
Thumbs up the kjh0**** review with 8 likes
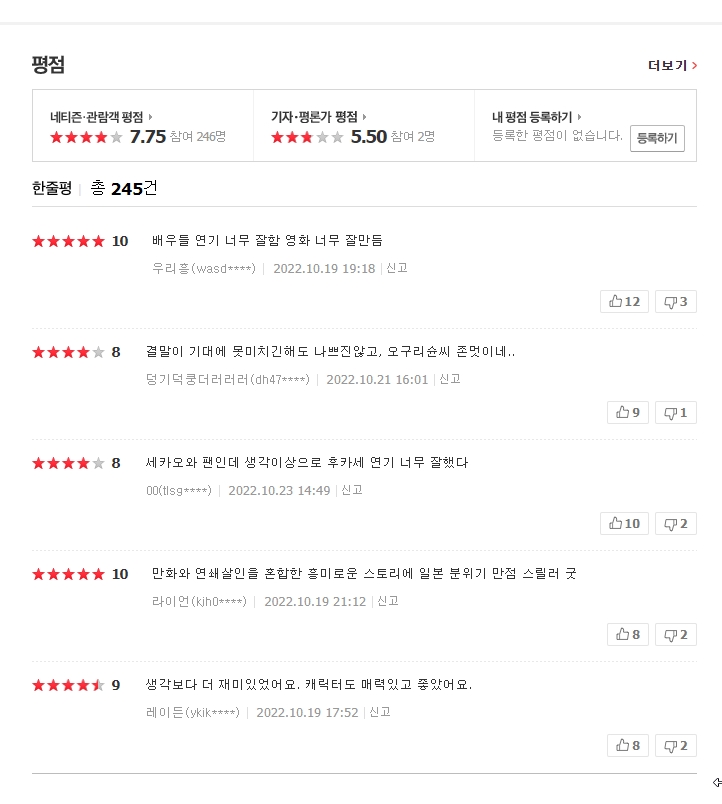coord(628,634)
